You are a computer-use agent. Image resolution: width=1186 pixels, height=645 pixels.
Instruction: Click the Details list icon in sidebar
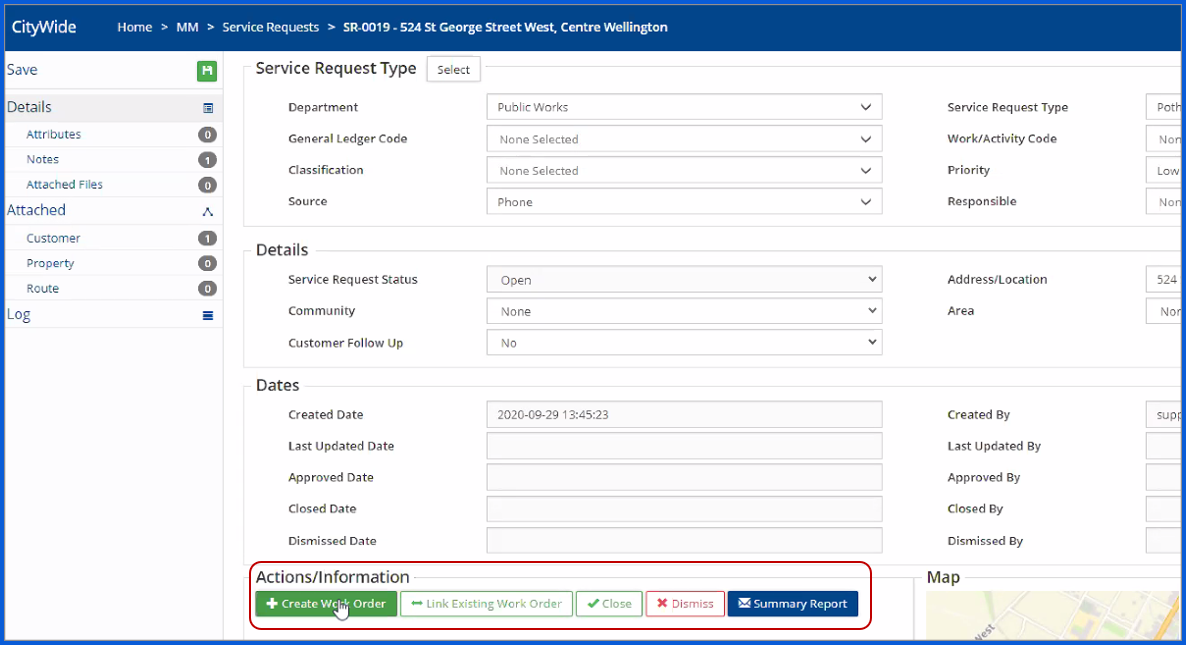tap(208, 108)
